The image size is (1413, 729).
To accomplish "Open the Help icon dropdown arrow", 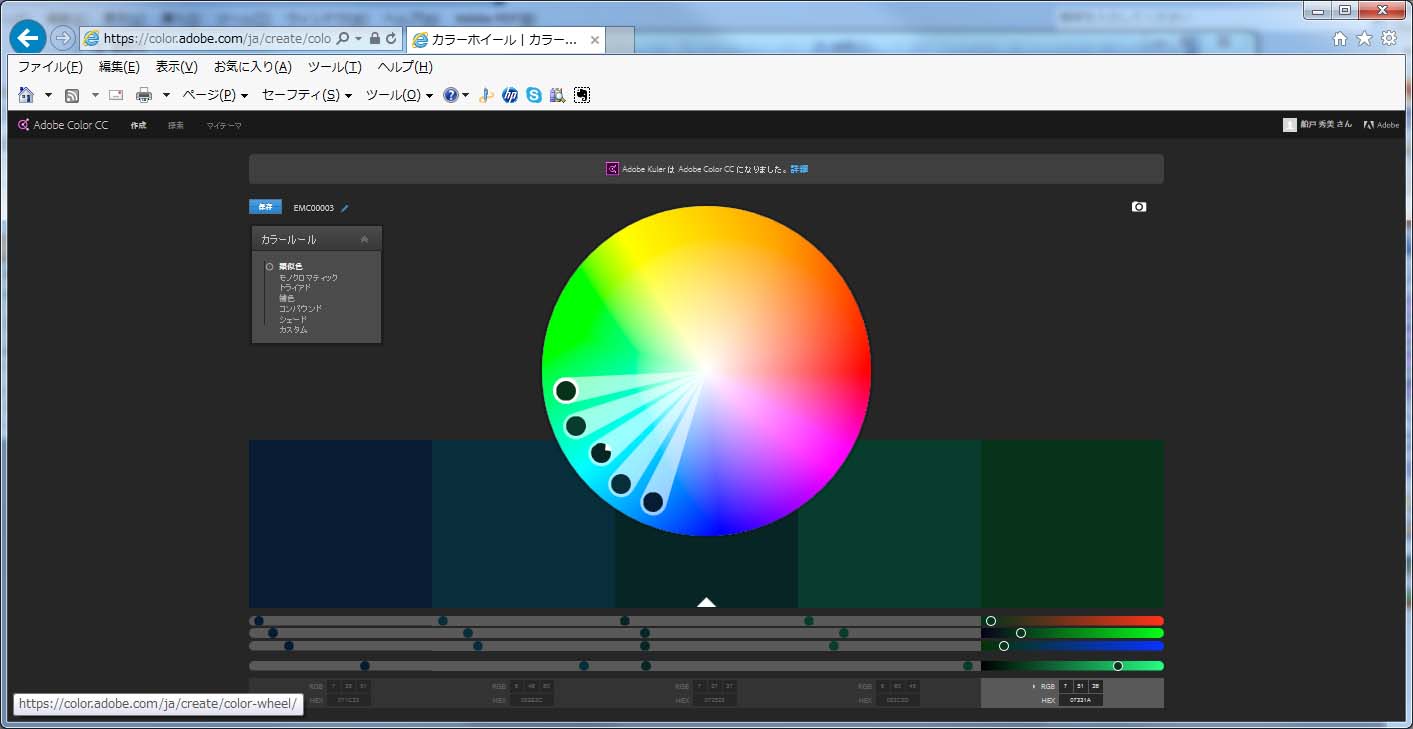I will coord(465,95).
